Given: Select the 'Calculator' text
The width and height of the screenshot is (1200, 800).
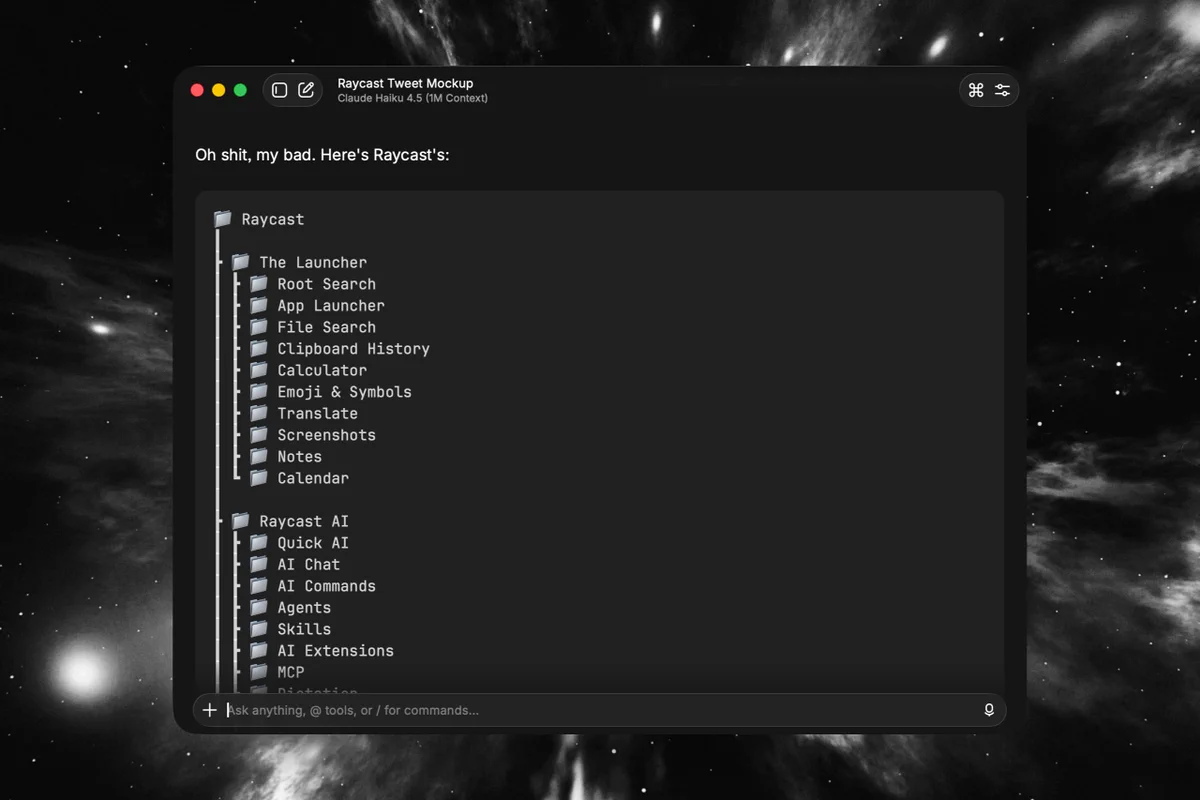Looking at the screenshot, I should 322,370.
